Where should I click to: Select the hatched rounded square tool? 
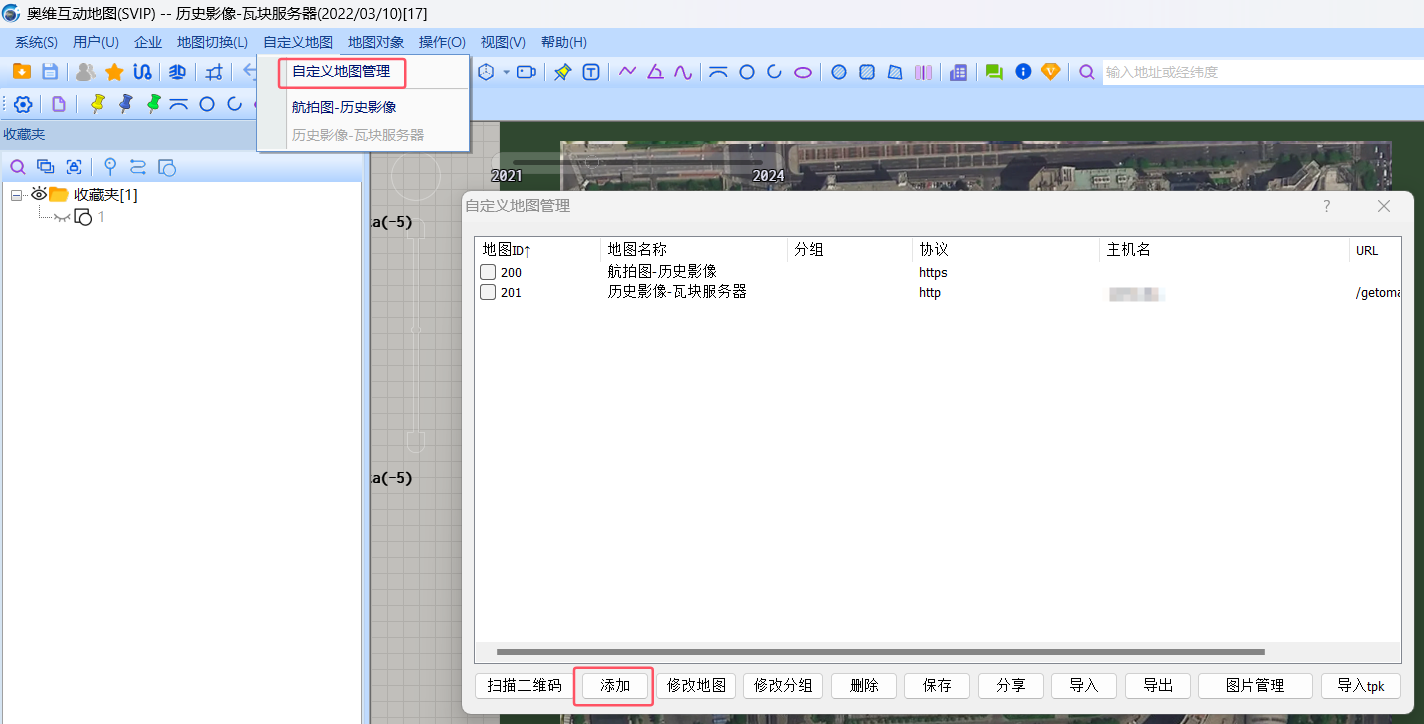(x=867, y=72)
